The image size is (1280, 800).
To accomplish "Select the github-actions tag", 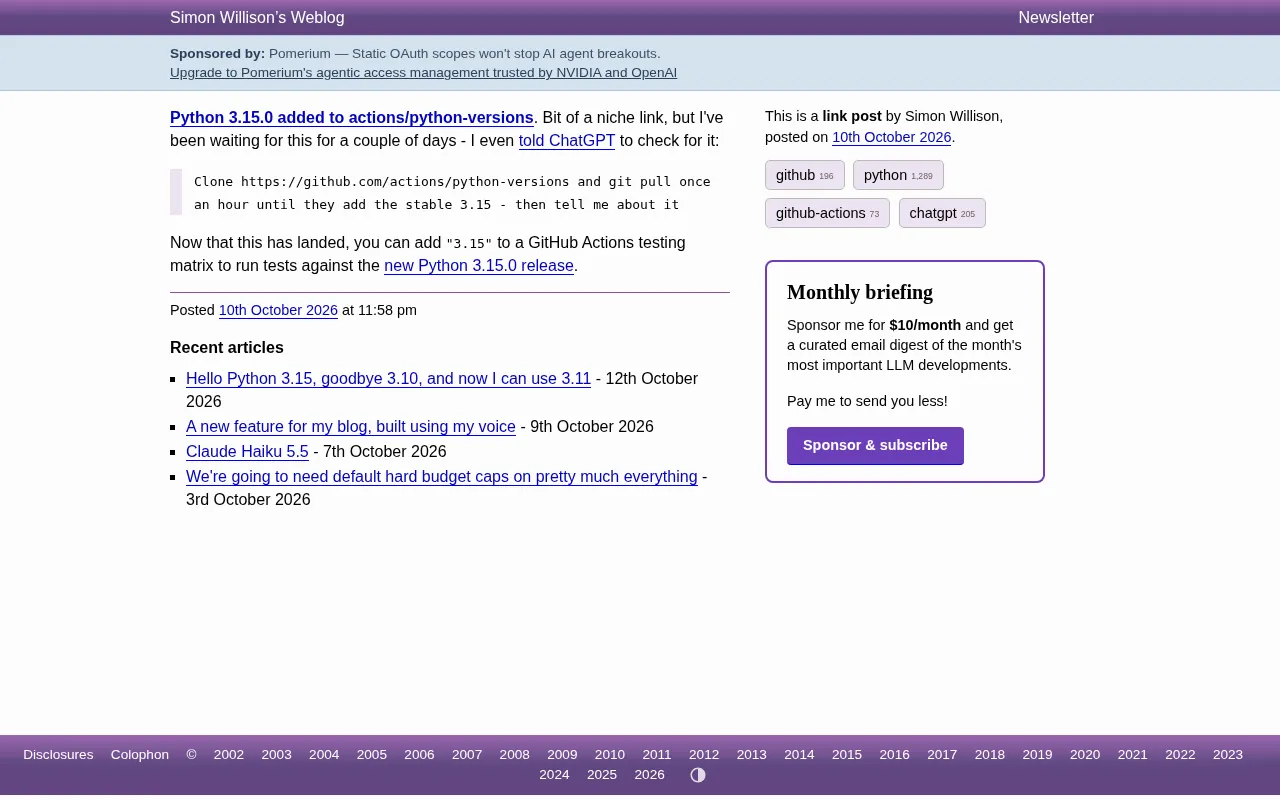I will point(827,213).
